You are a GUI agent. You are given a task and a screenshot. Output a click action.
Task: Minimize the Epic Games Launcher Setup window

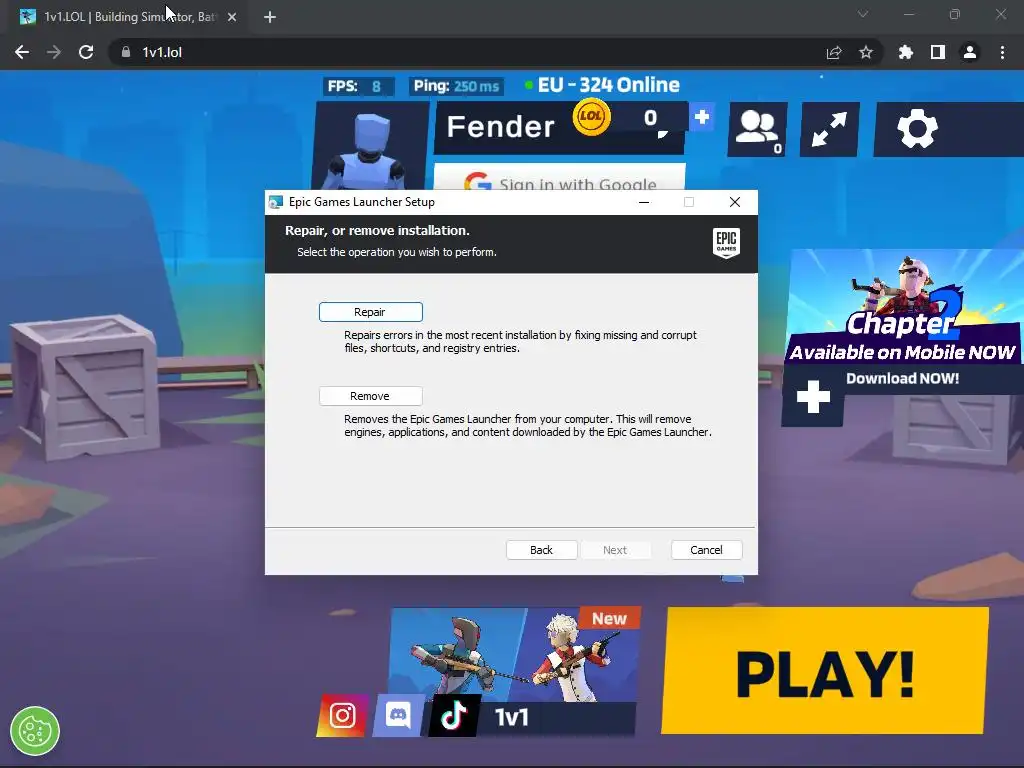pyautogui.click(x=644, y=202)
